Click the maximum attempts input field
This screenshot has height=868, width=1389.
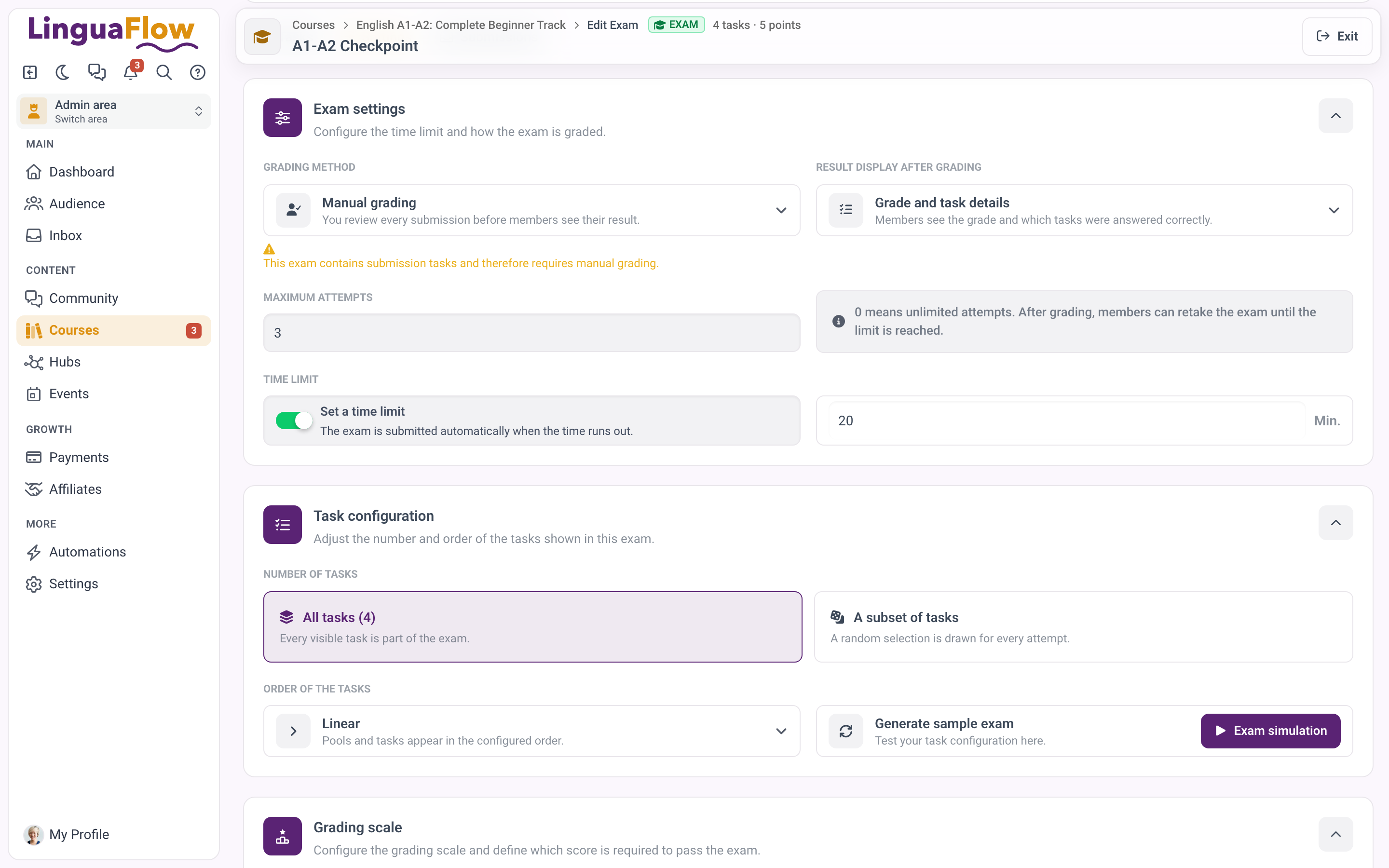pyautogui.click(x=531, y=332)
